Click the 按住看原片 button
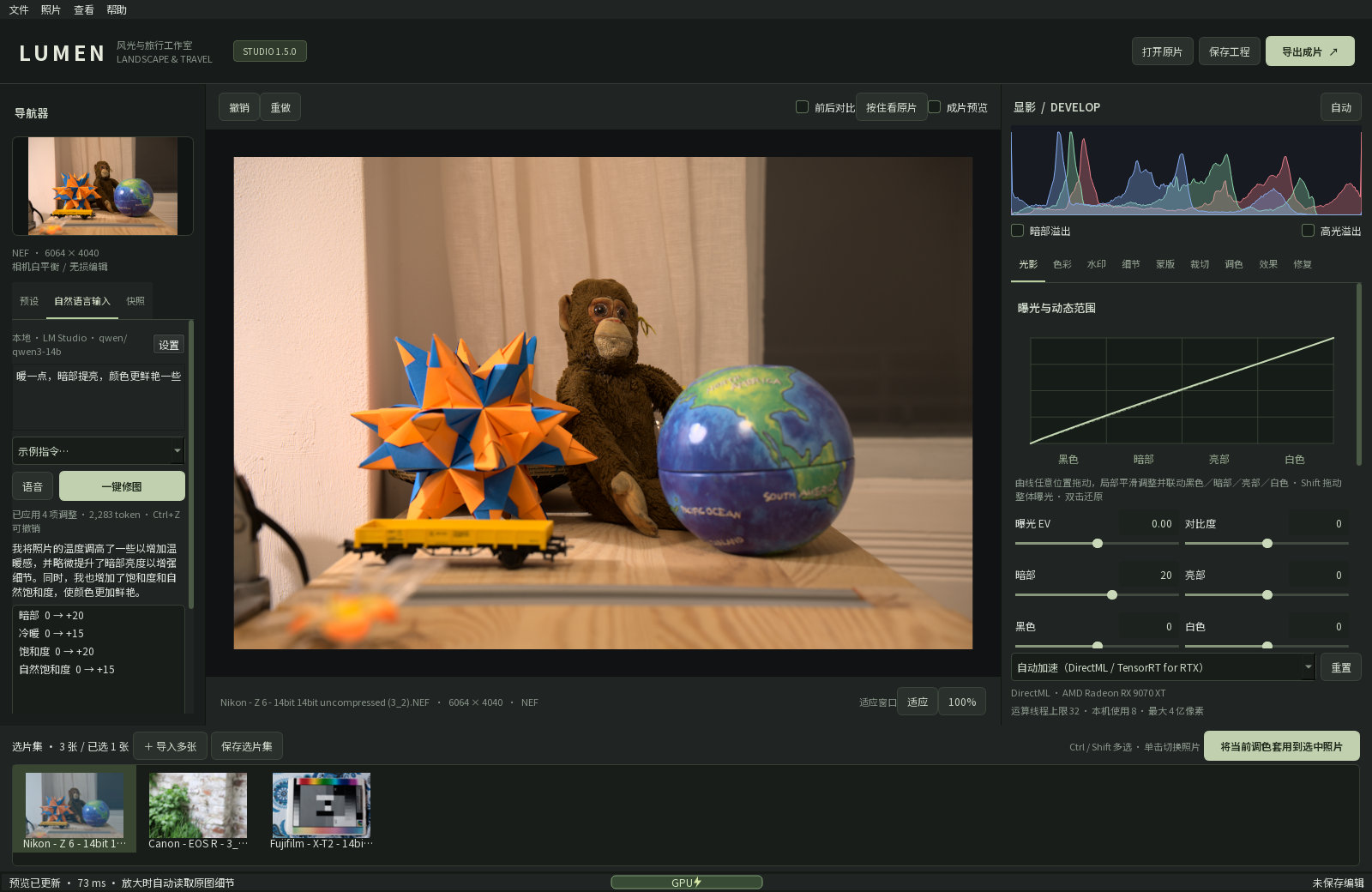The width and height of the screenshot is (1372, 892). point(891,107)
